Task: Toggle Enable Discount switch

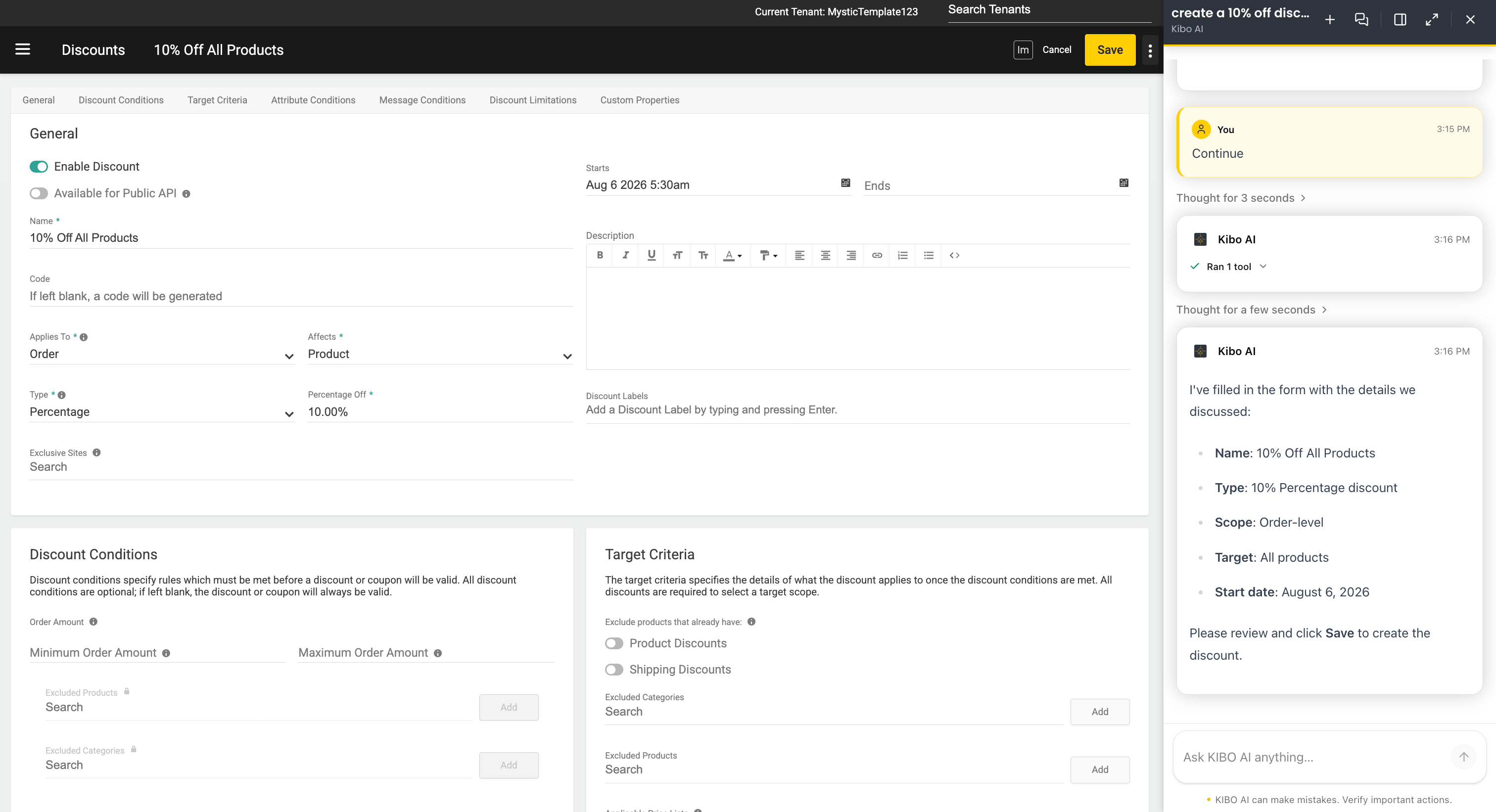Action: (39, 167)
